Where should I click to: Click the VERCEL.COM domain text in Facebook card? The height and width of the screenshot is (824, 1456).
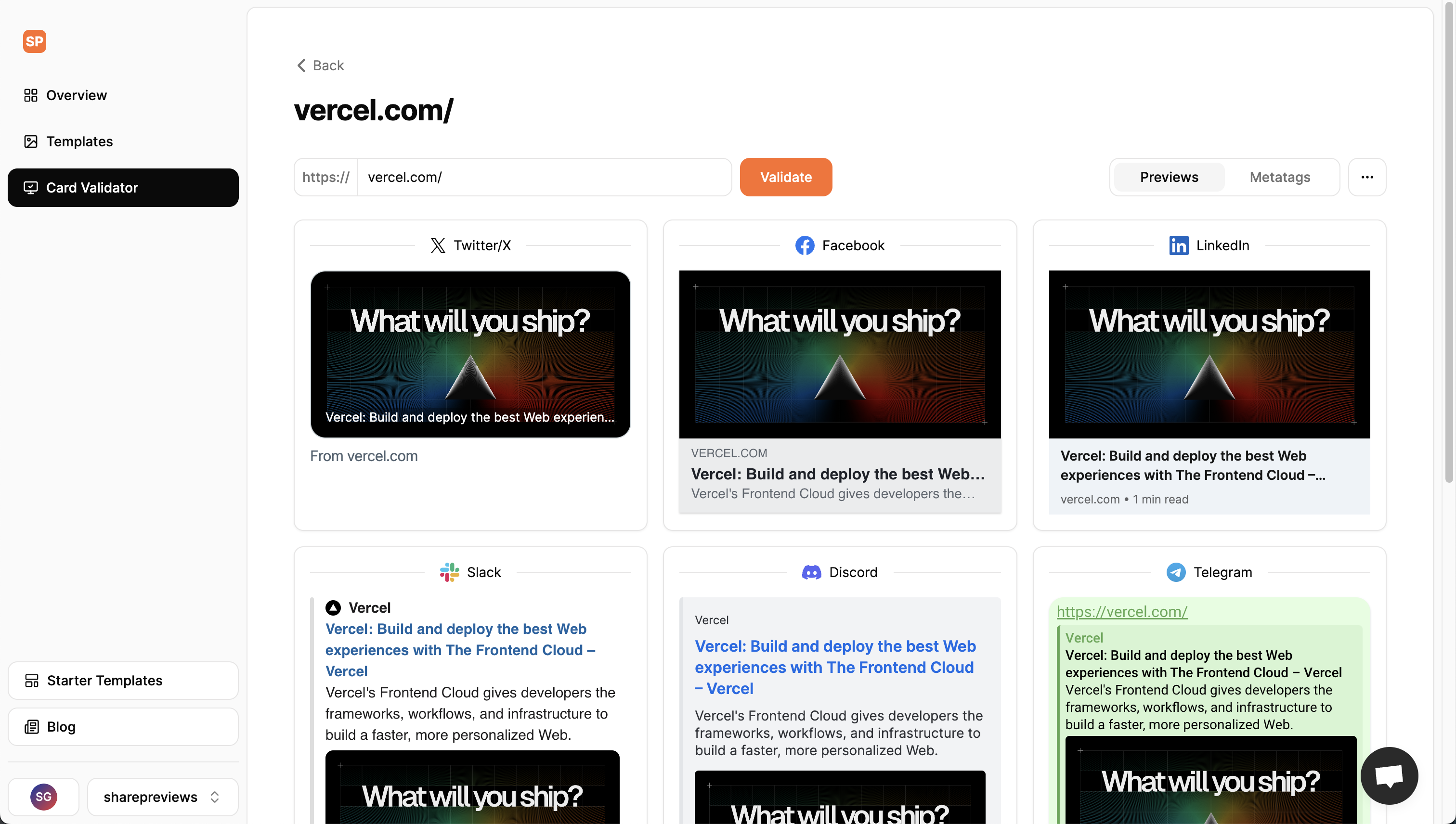point(729,453)
